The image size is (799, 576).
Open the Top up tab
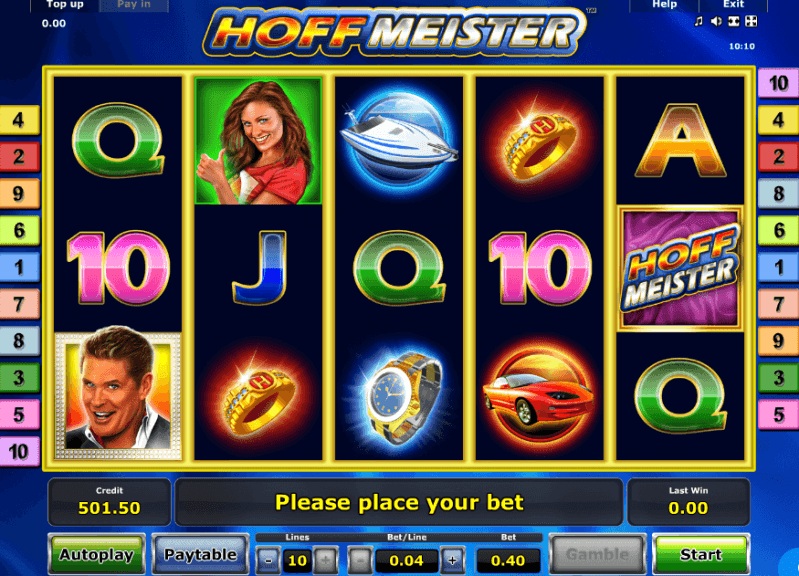pos(65,5)
